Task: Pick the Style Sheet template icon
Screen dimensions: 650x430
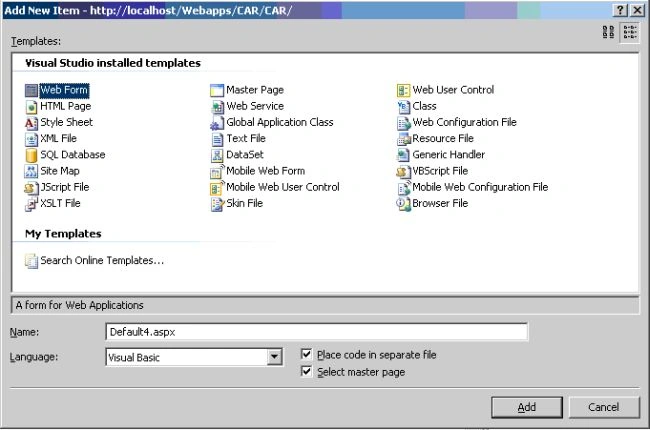Action: coord(31,123)
